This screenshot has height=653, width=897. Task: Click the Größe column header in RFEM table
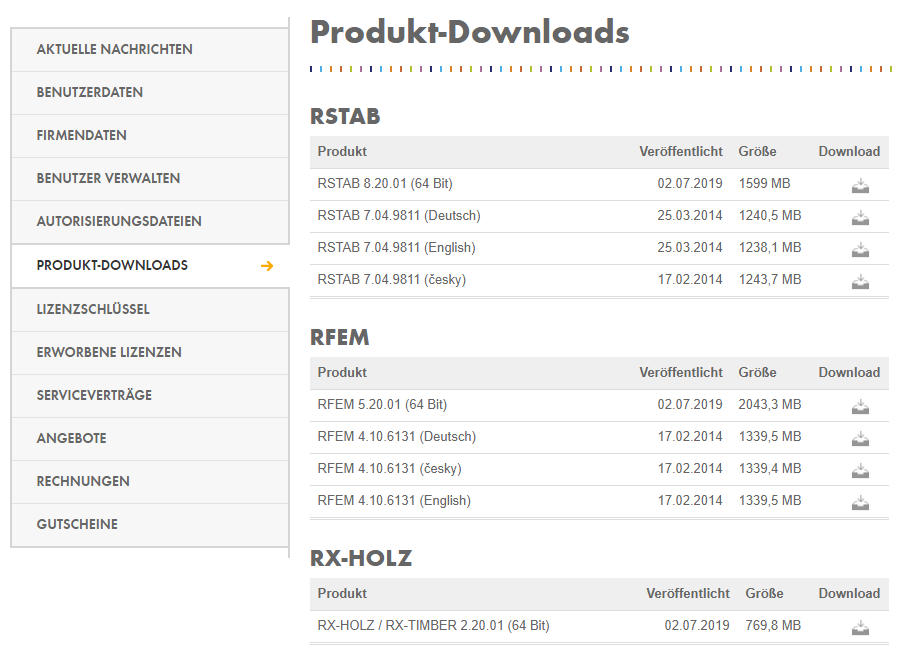758,372
